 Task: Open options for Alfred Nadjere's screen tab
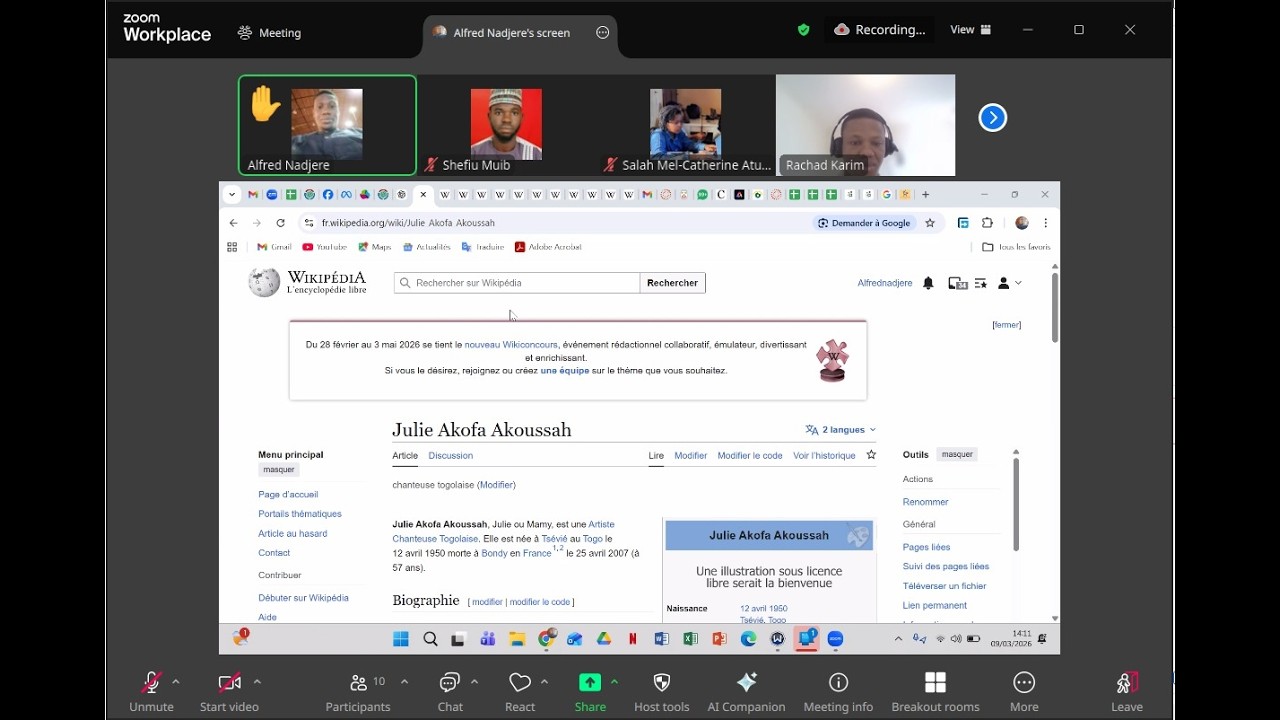602,32
